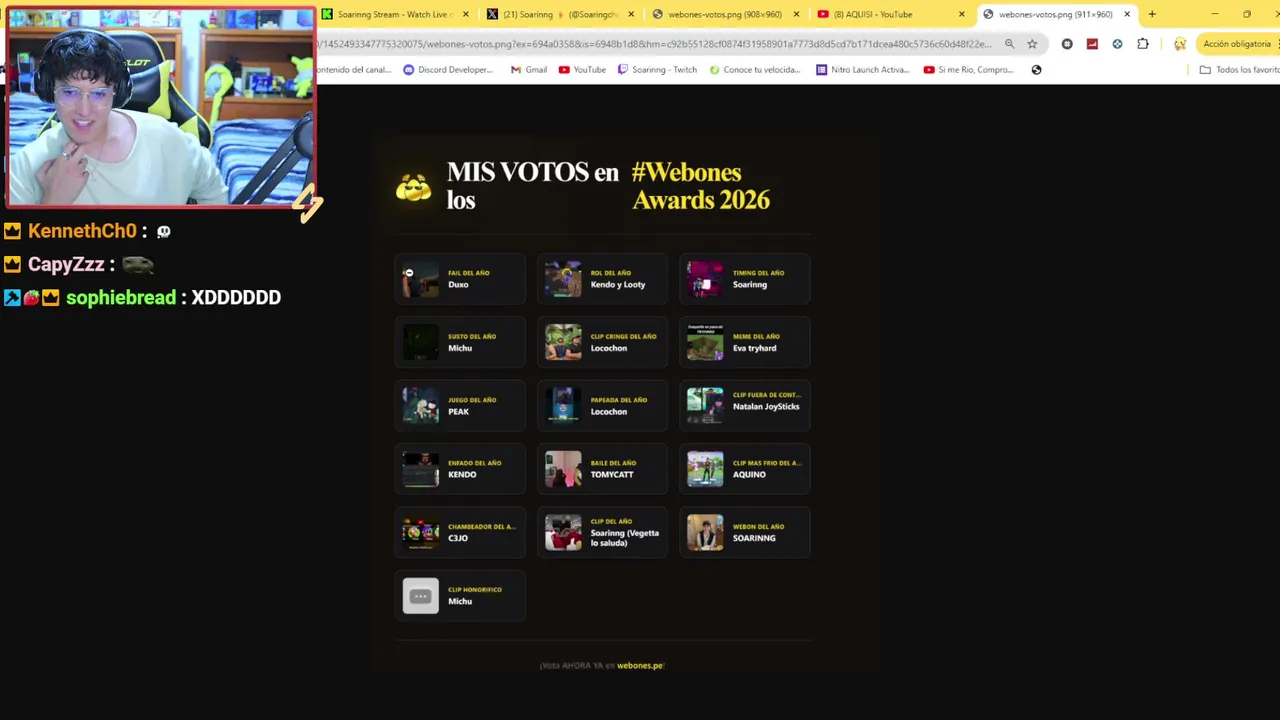Screen dimensions: 1280x720
Task: Click the PEAK game title text
Action: point(458,412)
